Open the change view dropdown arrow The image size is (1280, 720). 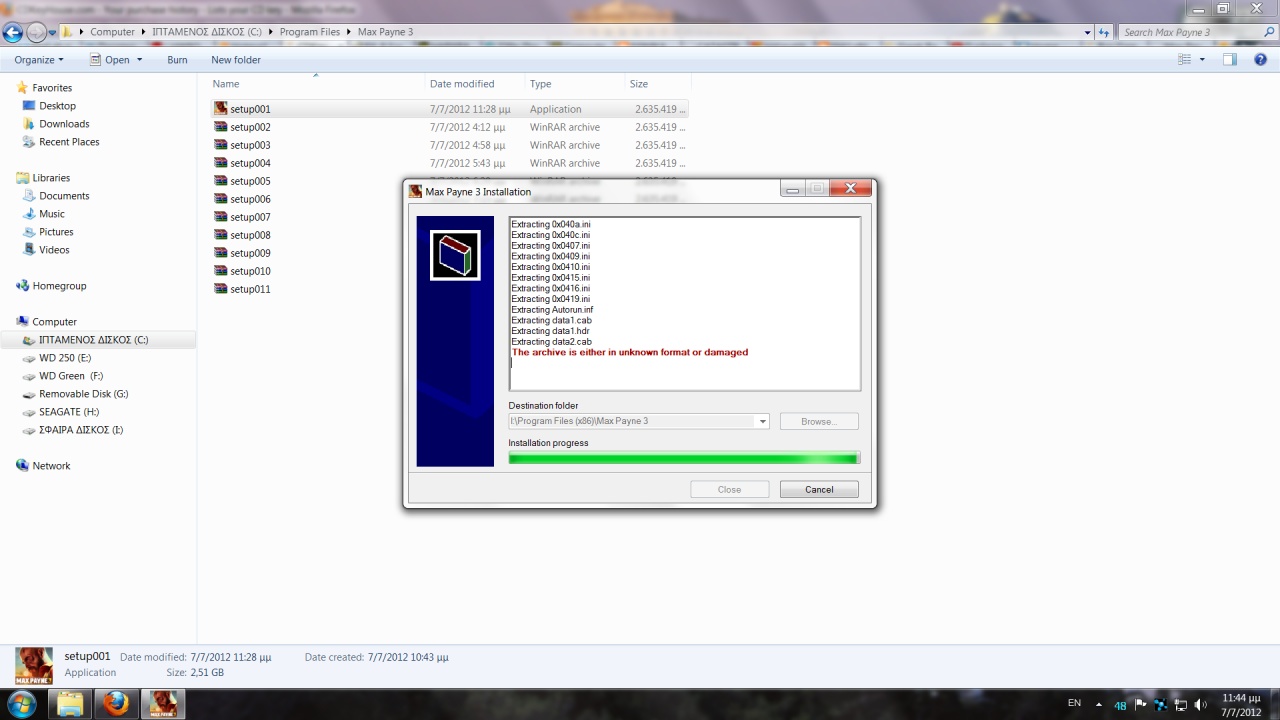[1202, 60]
